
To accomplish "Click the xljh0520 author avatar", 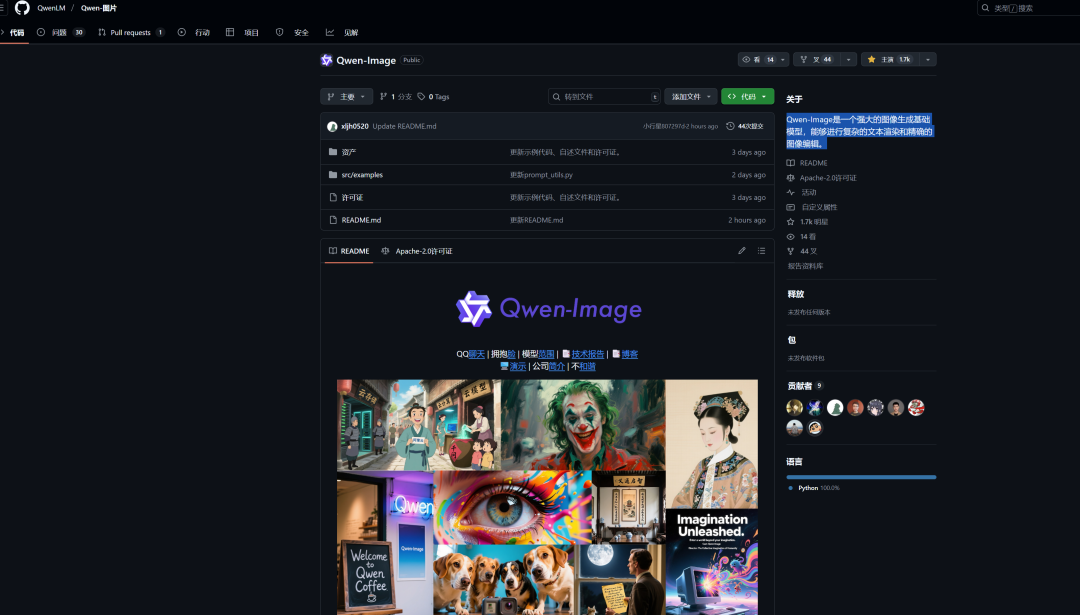I will 332,126.
